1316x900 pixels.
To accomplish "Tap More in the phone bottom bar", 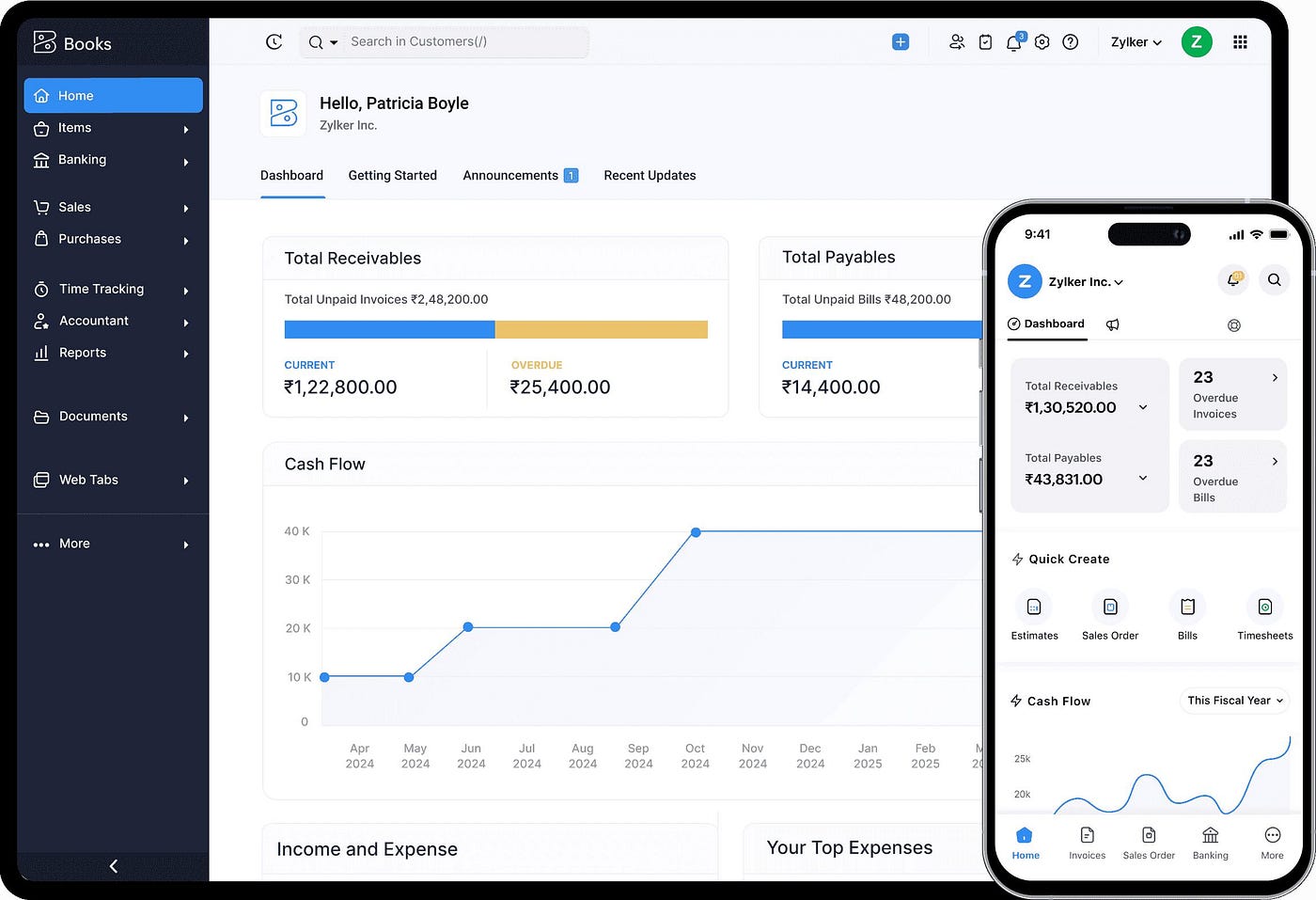I will coord(1272,843).
